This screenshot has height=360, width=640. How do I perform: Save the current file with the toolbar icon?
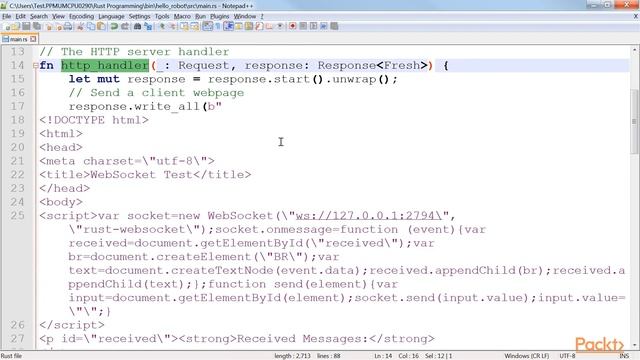[x=26, y=27]
